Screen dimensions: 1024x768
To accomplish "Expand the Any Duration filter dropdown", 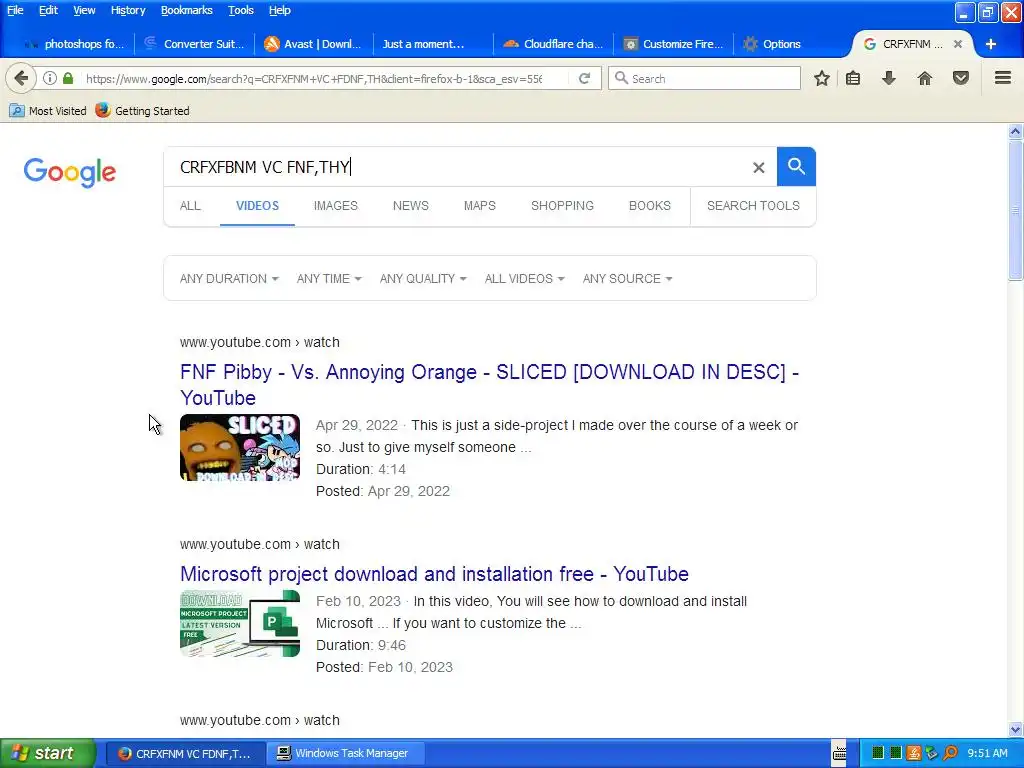I will [229, 279].
